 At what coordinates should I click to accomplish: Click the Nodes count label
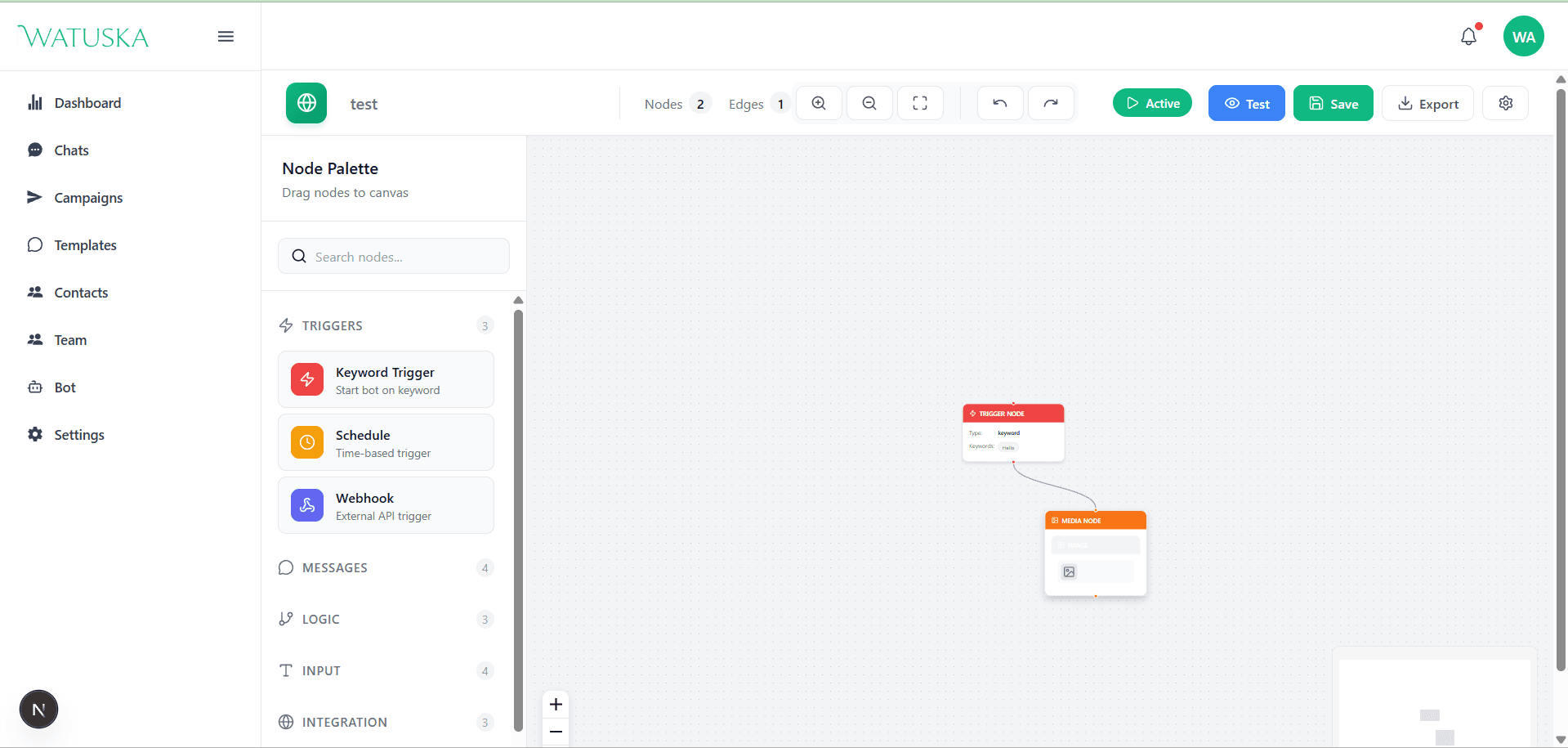click(x=663, y=104)
